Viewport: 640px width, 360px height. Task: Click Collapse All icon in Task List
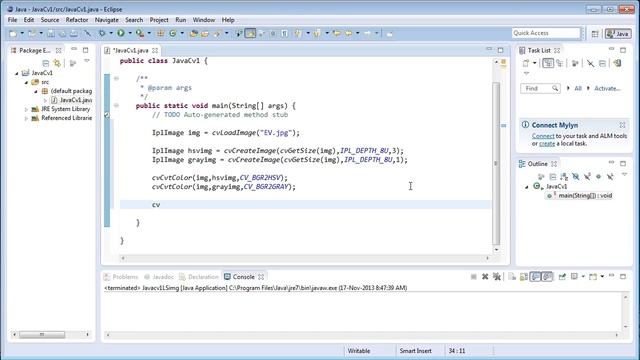pos(602,63)
